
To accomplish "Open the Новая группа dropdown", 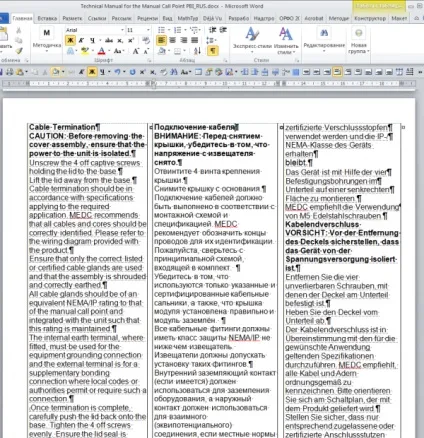I will tap(359, 41).
